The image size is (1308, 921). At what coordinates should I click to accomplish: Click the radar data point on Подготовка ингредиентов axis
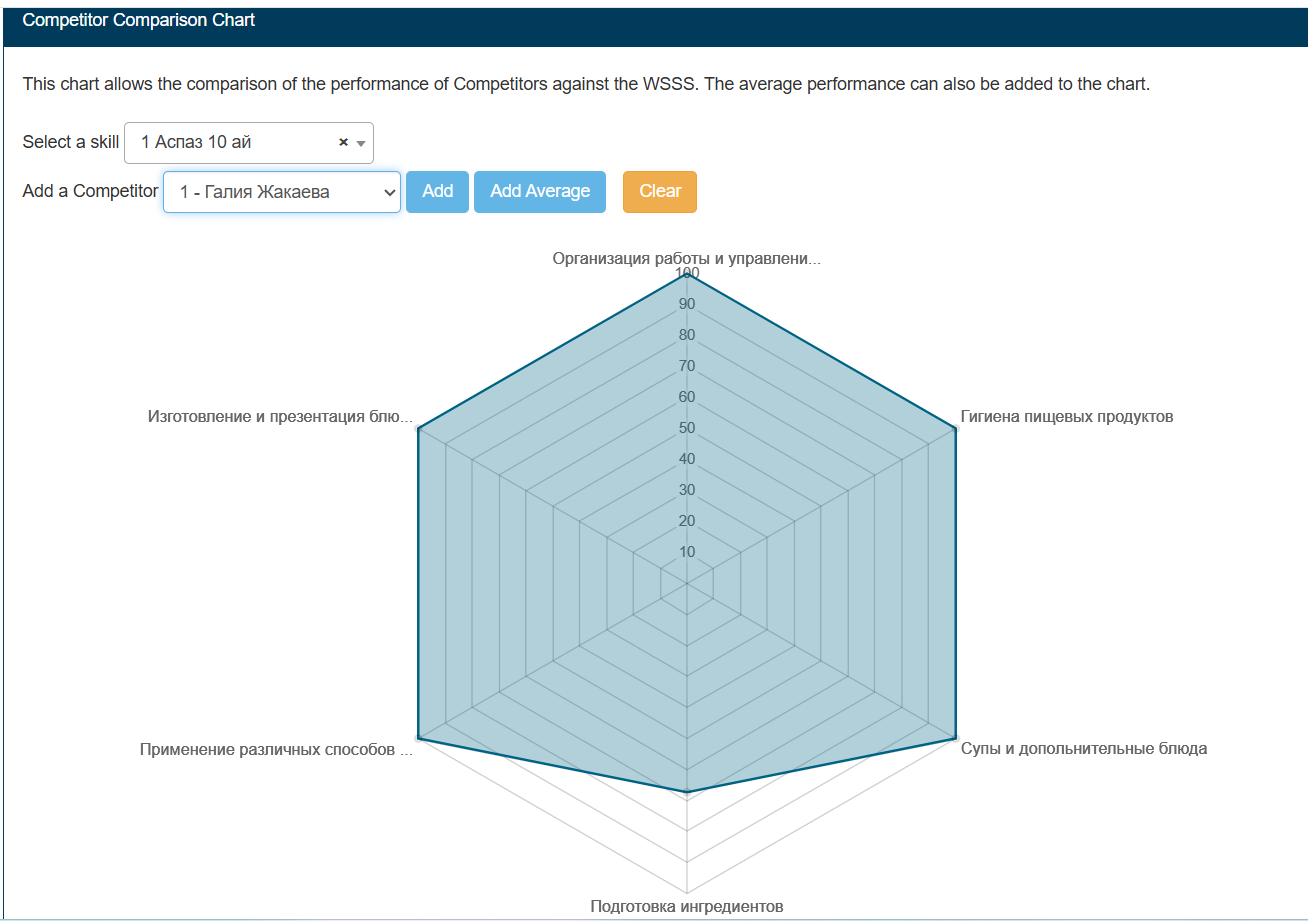coord(687,792)
